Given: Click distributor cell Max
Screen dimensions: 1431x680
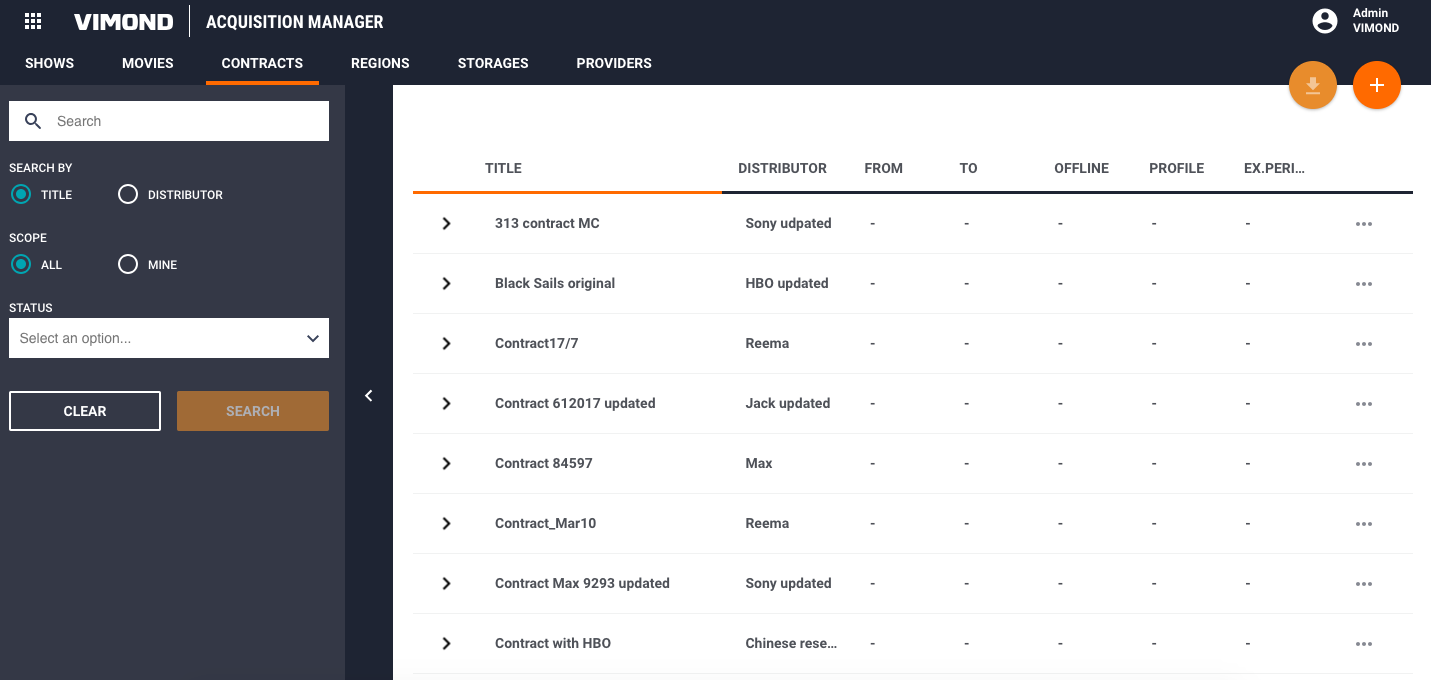Looking at the screenshot, I should (x=759, y=463).
